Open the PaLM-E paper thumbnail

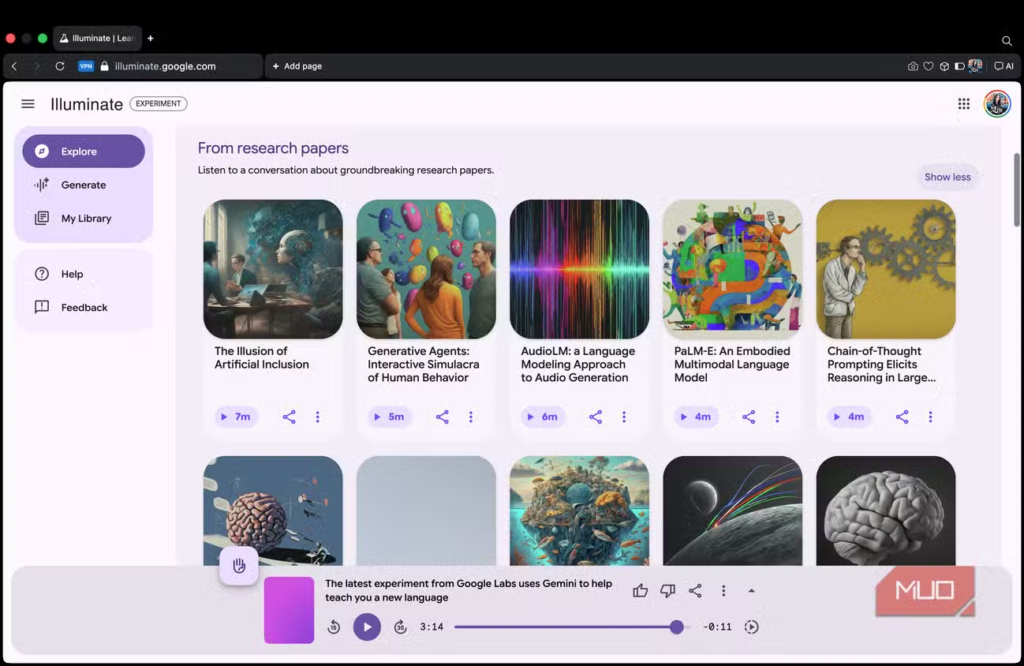(x=732, y=269)
